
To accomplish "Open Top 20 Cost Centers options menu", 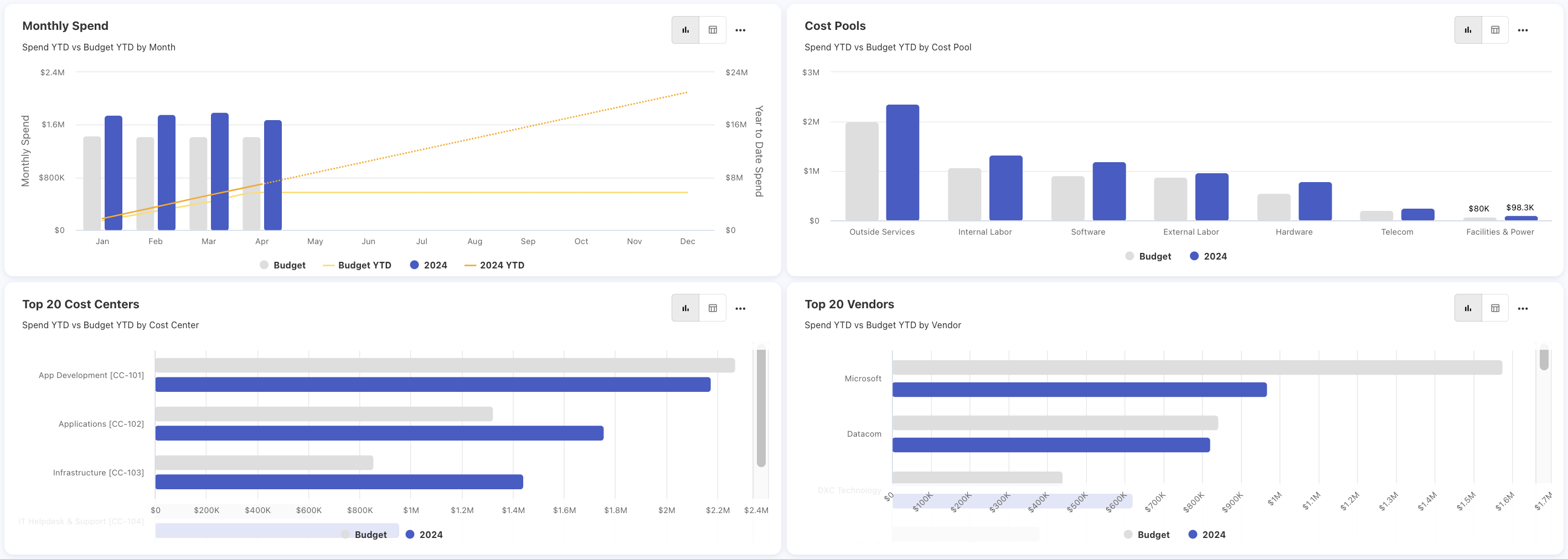I will (740, 308).
